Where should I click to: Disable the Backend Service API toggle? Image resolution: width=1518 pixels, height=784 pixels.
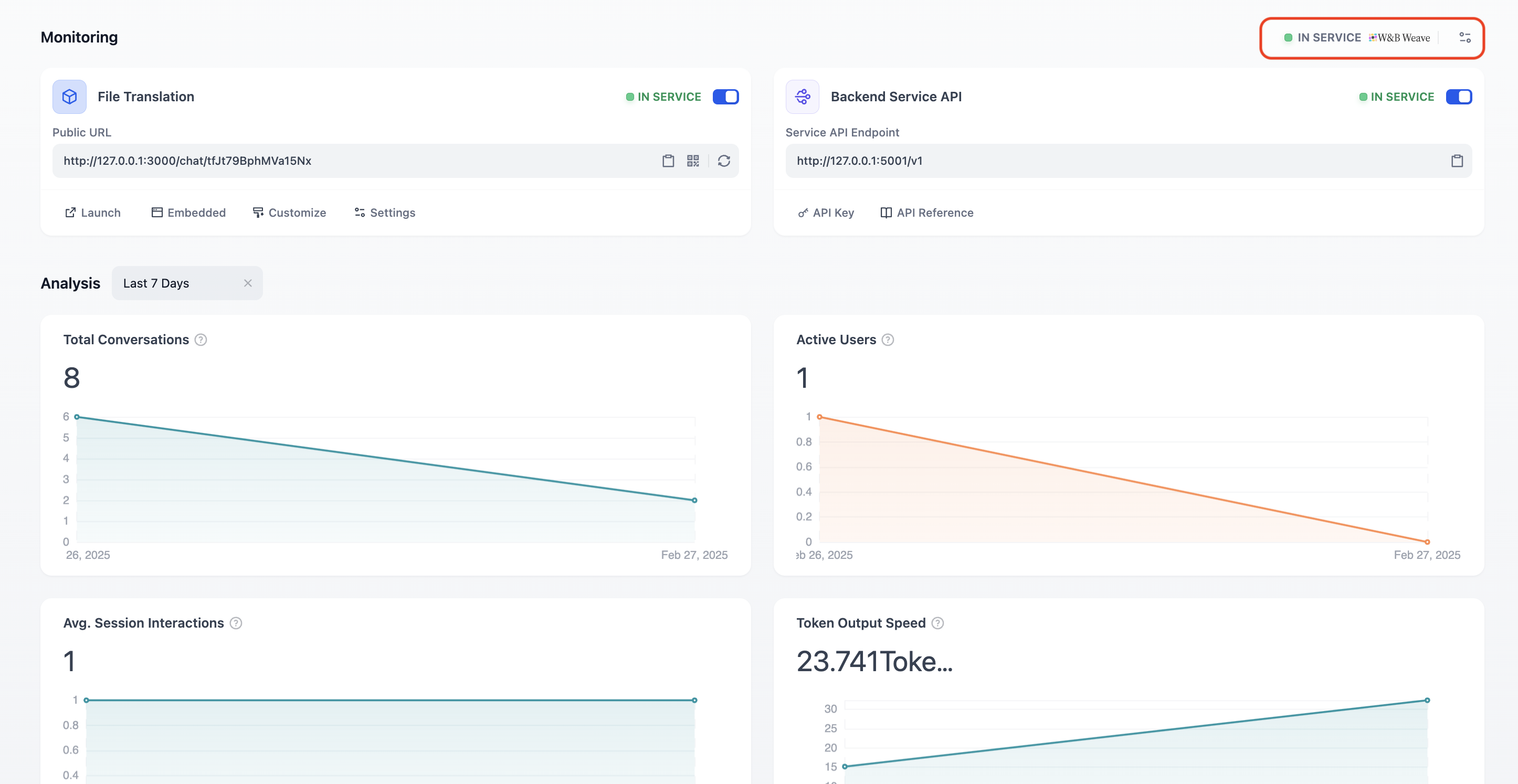(1459, 97)
